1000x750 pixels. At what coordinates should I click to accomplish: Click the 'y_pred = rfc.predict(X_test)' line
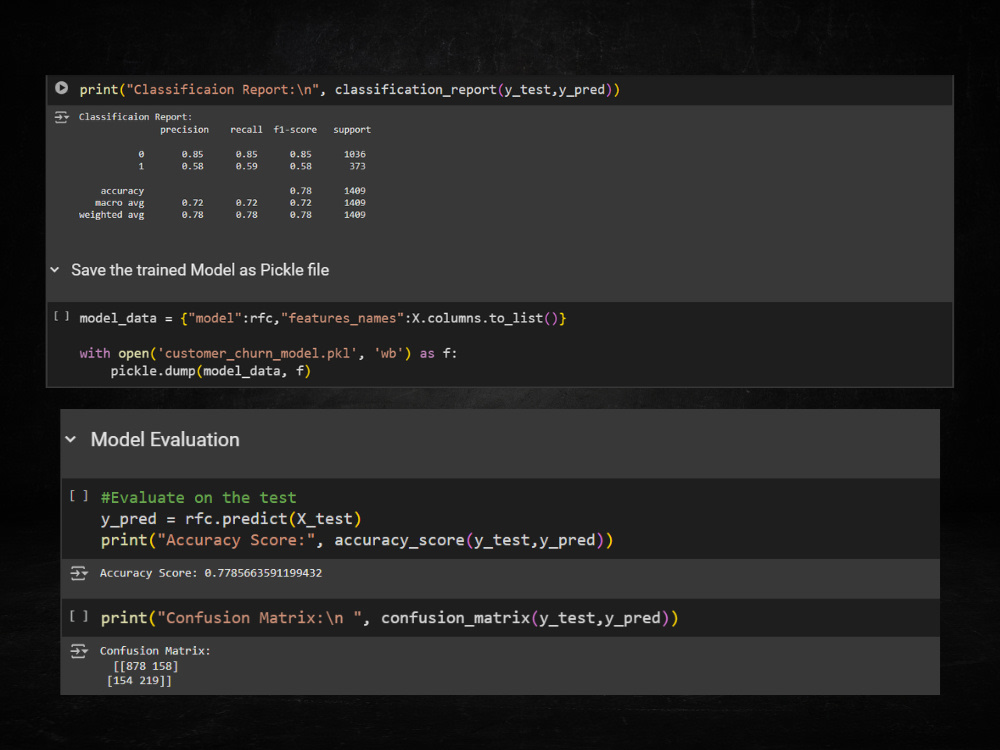point(231,519)
